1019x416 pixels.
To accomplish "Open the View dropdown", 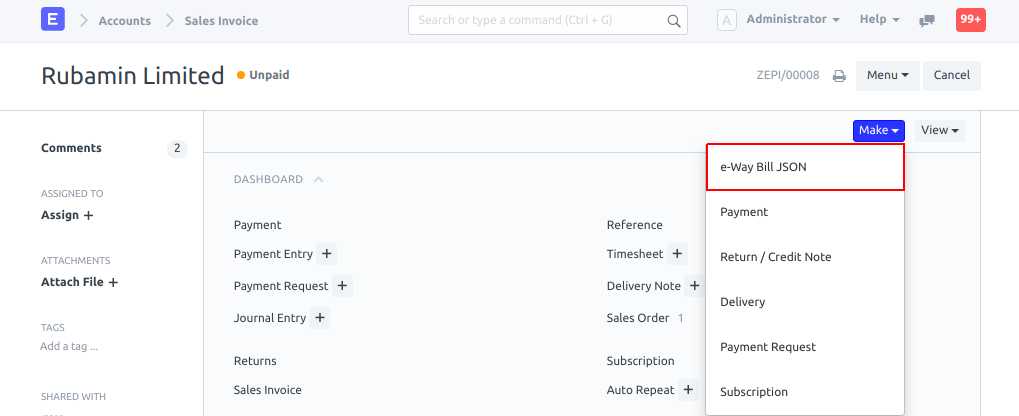I will click(x=939, y=130).
